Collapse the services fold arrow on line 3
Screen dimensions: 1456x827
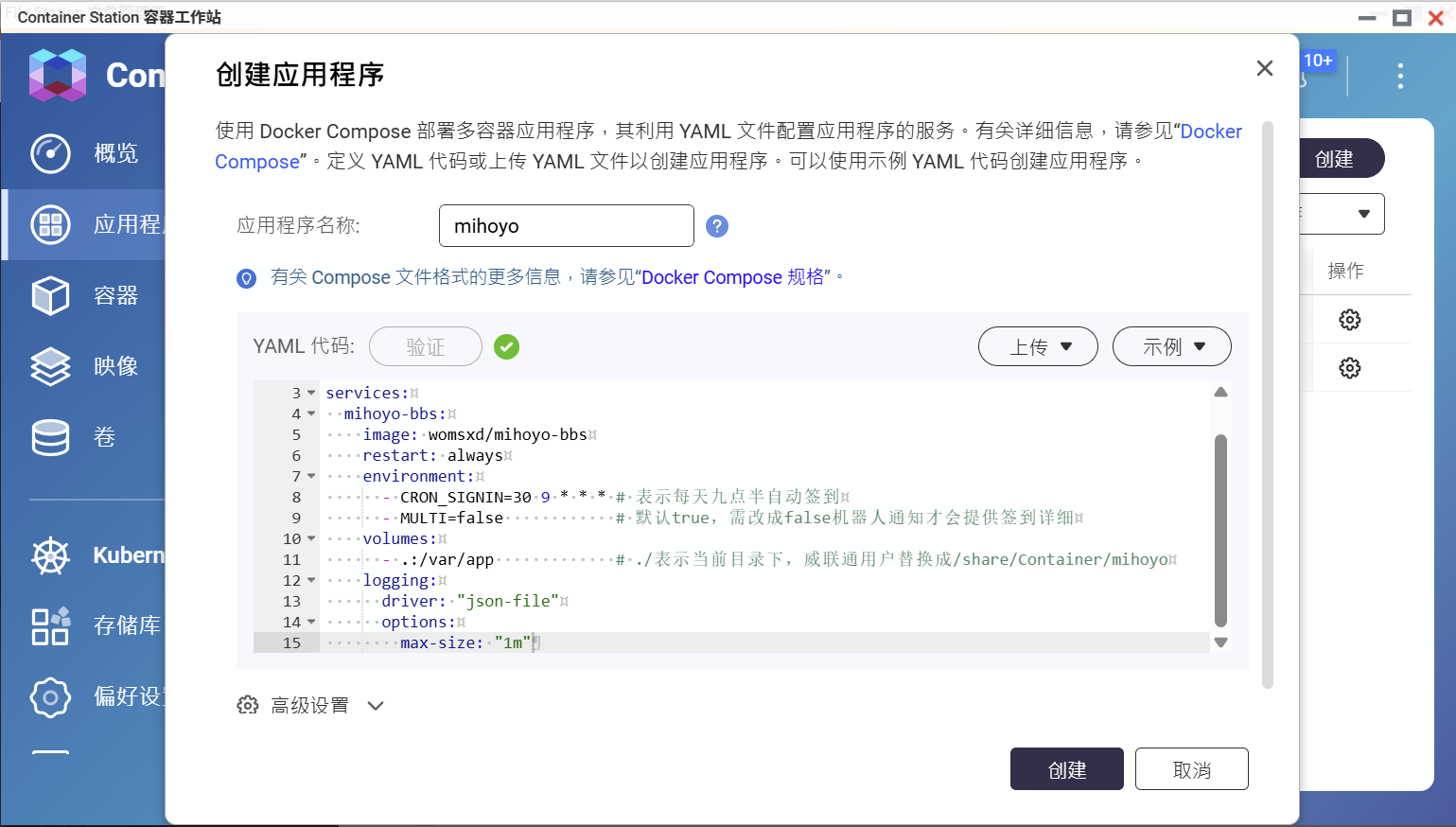point(311,393)
